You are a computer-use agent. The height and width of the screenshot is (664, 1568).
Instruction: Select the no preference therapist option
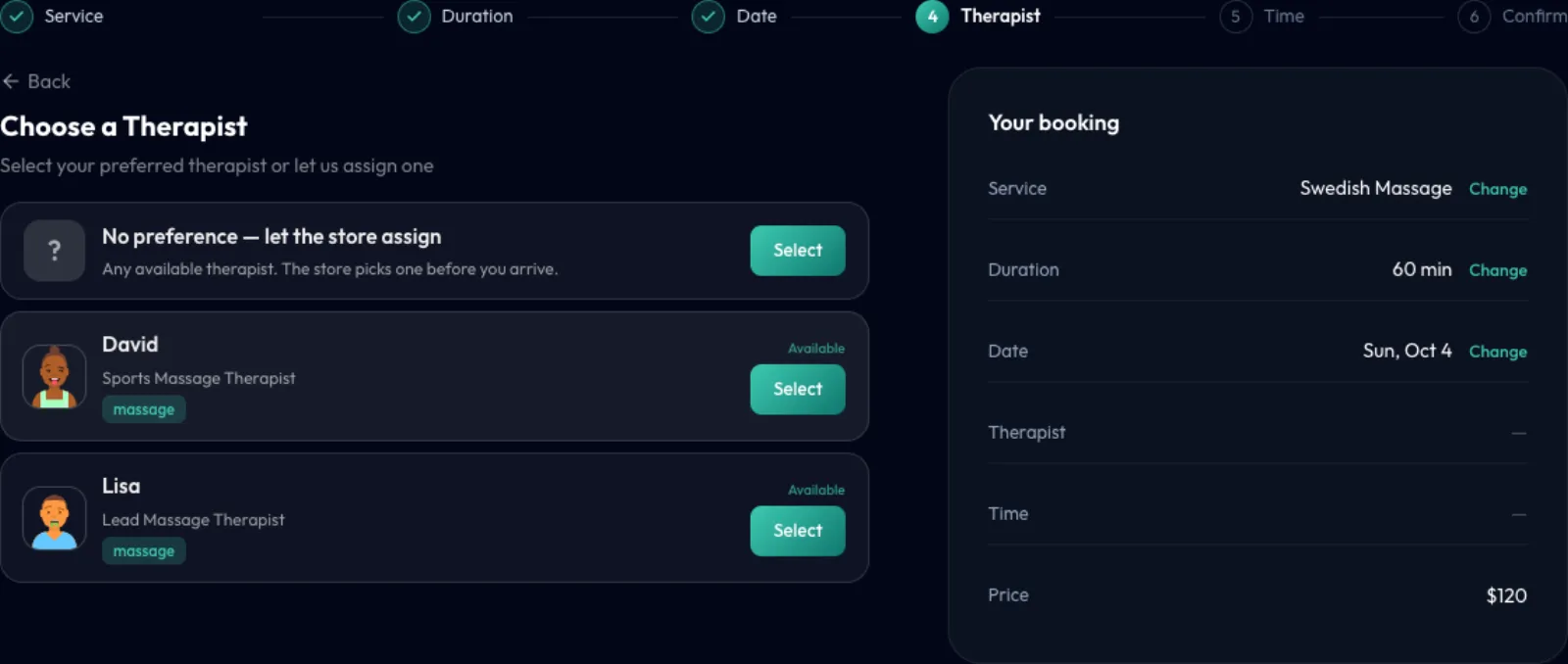click(798, 251)
